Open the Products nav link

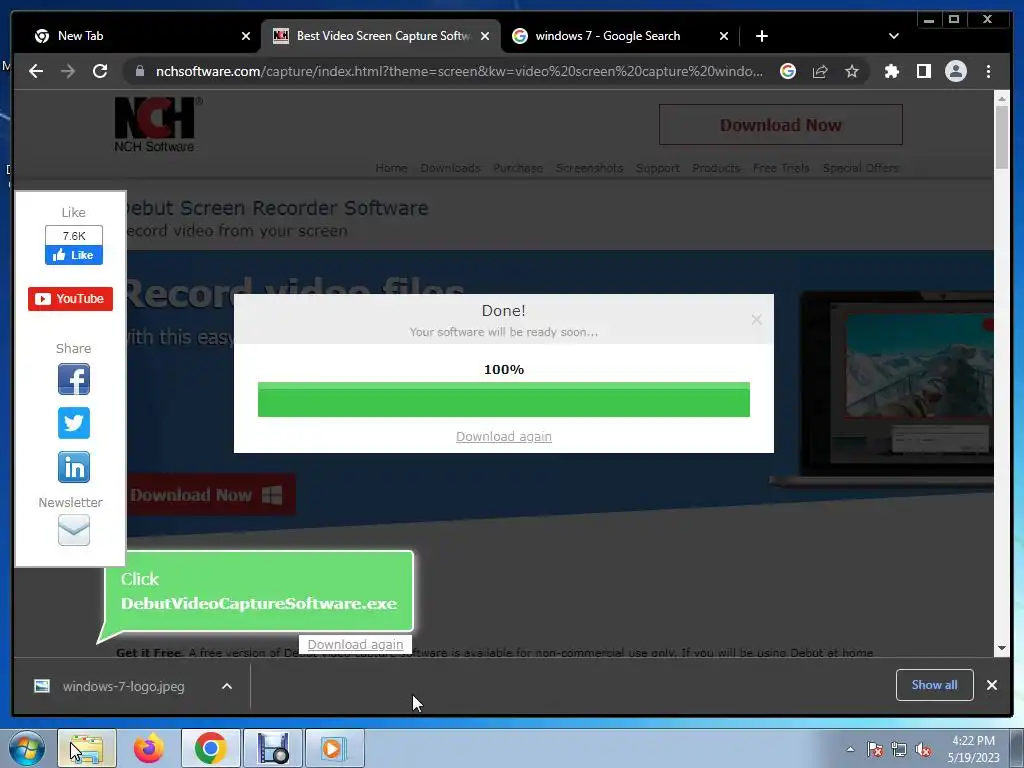click(716, 168)
